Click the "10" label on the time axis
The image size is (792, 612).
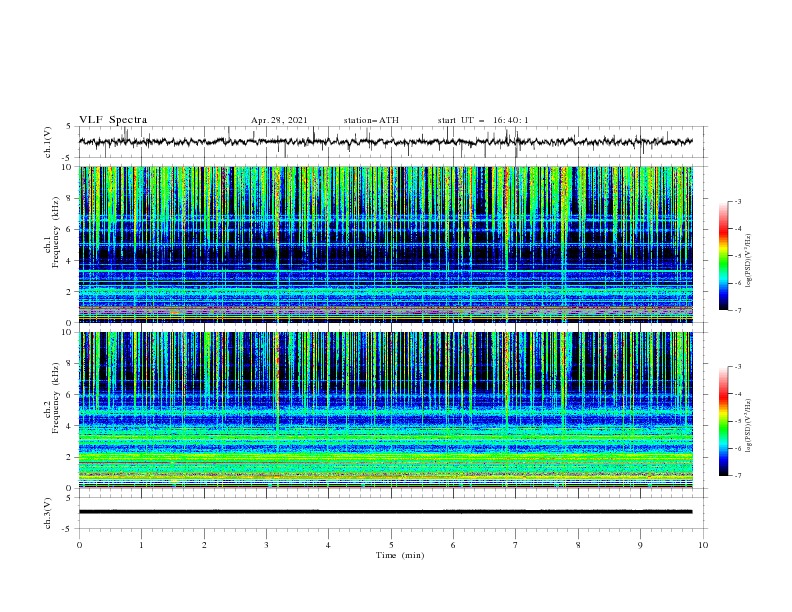(x=703, y=545)
